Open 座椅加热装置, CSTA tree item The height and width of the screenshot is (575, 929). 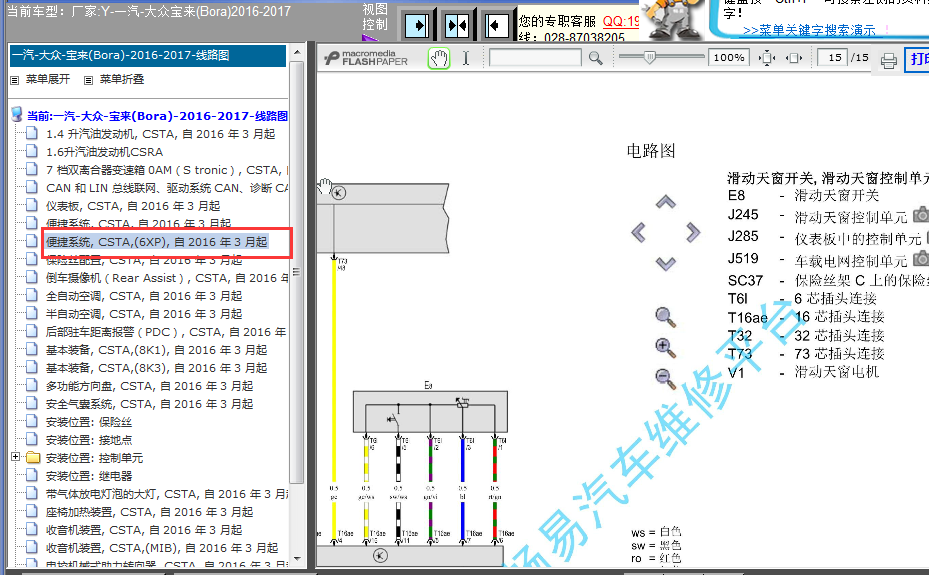[149, 512]
